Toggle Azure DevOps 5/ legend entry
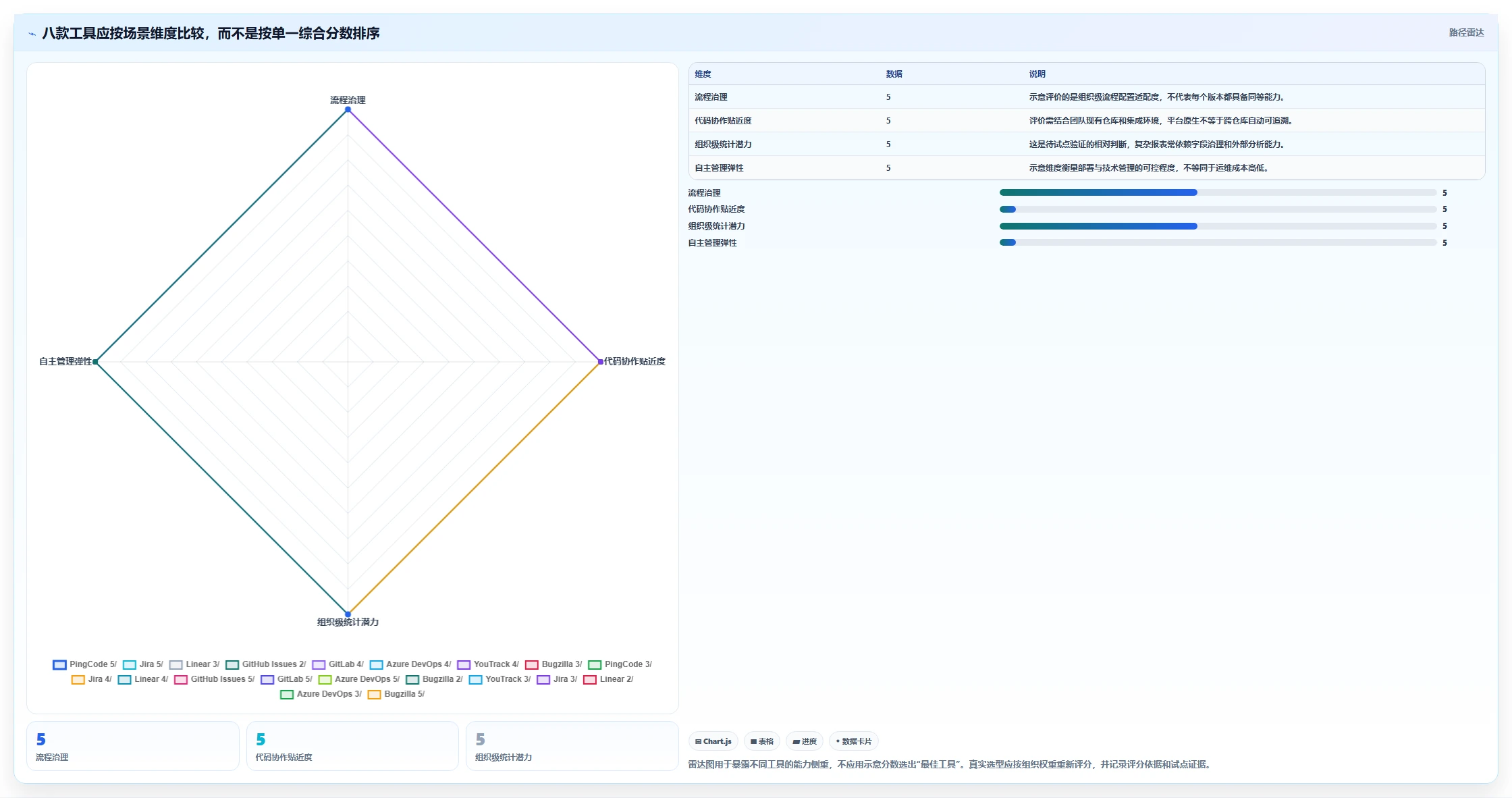 [x=359, y=679]
